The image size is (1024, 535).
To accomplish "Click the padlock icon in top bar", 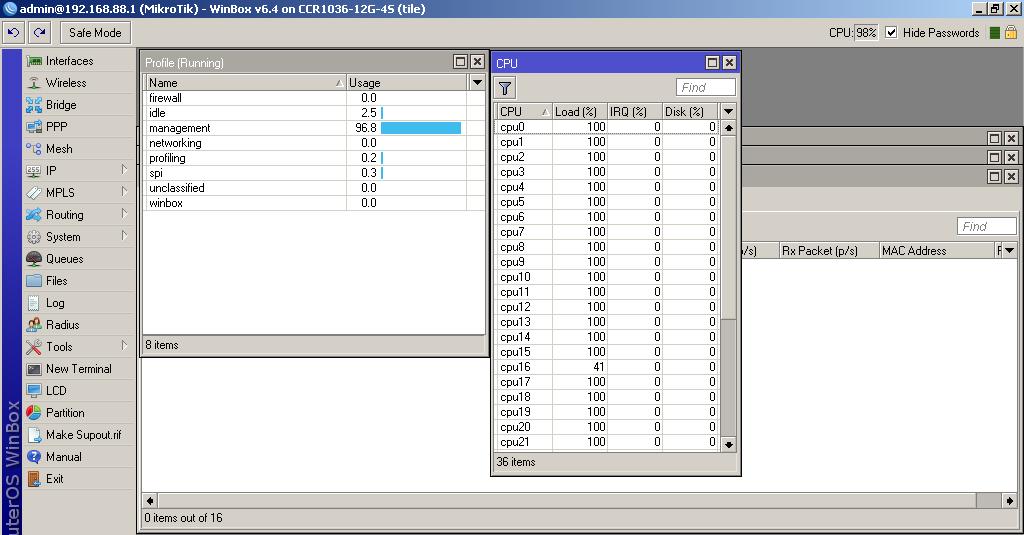I will [1011, 33].
